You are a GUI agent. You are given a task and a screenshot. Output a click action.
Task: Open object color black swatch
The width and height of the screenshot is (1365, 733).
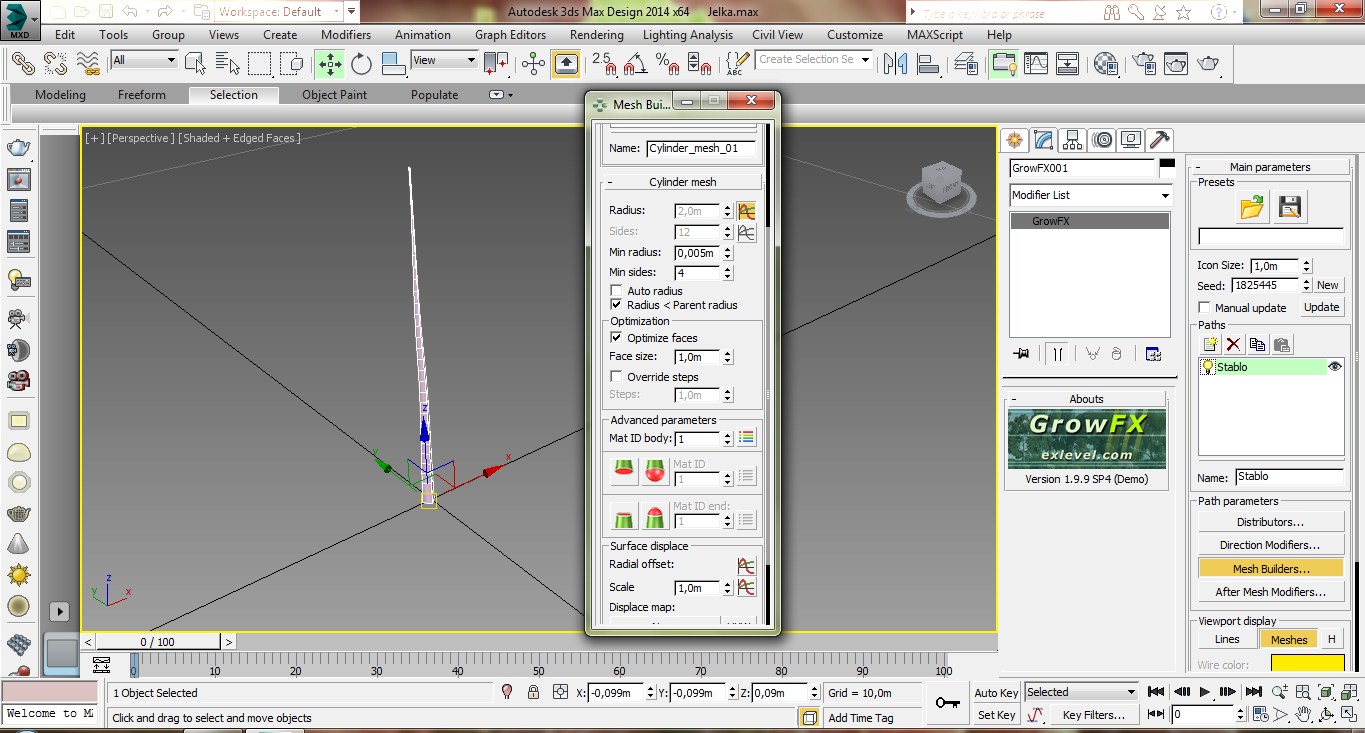click(x=1166, y=165)
